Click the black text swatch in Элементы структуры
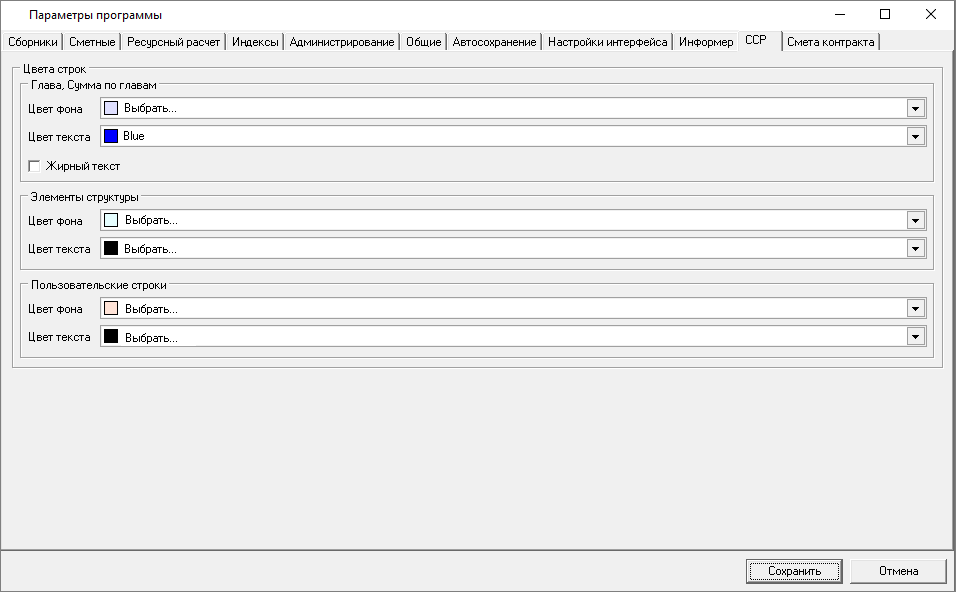 coord(111,249)
